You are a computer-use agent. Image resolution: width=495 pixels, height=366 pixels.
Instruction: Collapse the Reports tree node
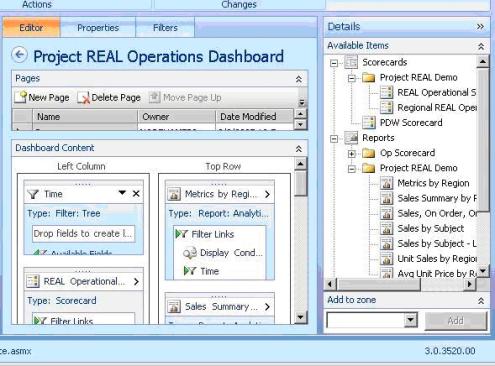point(334,139)
